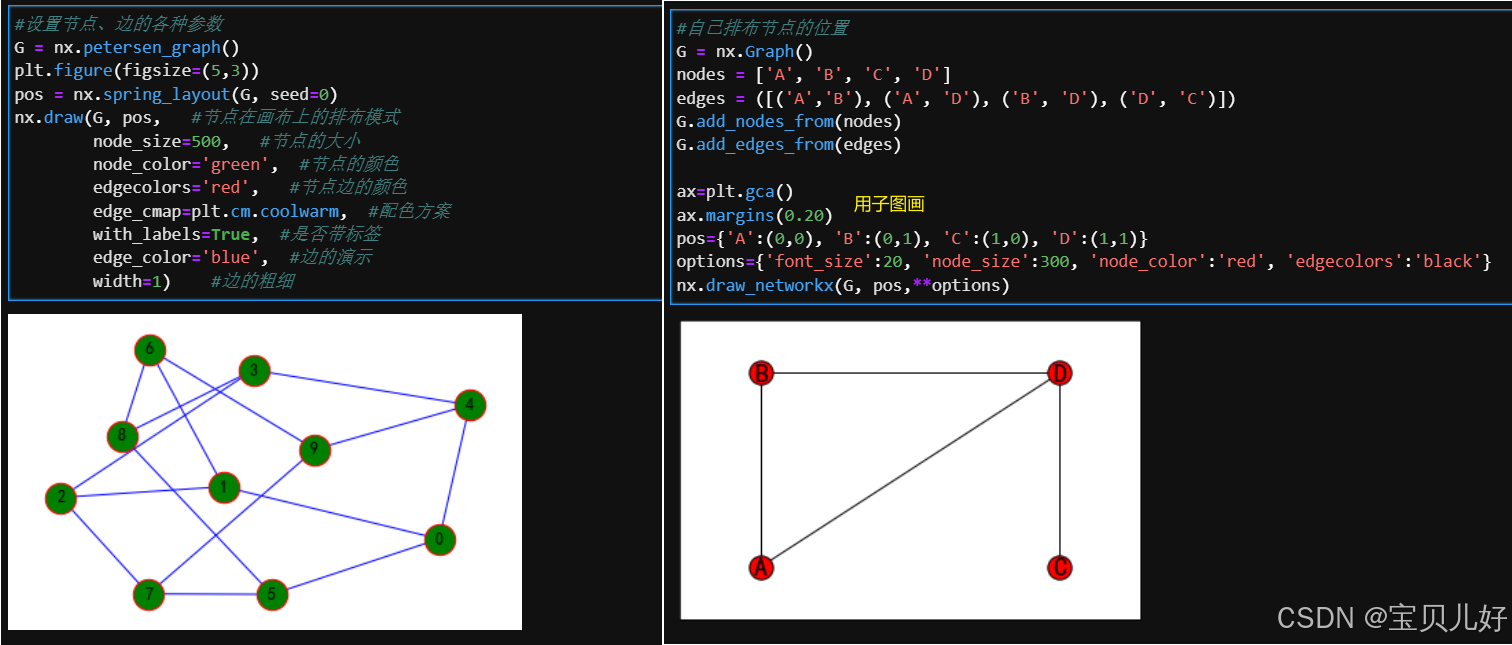Click the line 'G = nx.petersen_graph()'
Screen dimensions: 1512x645
(127, 47)
